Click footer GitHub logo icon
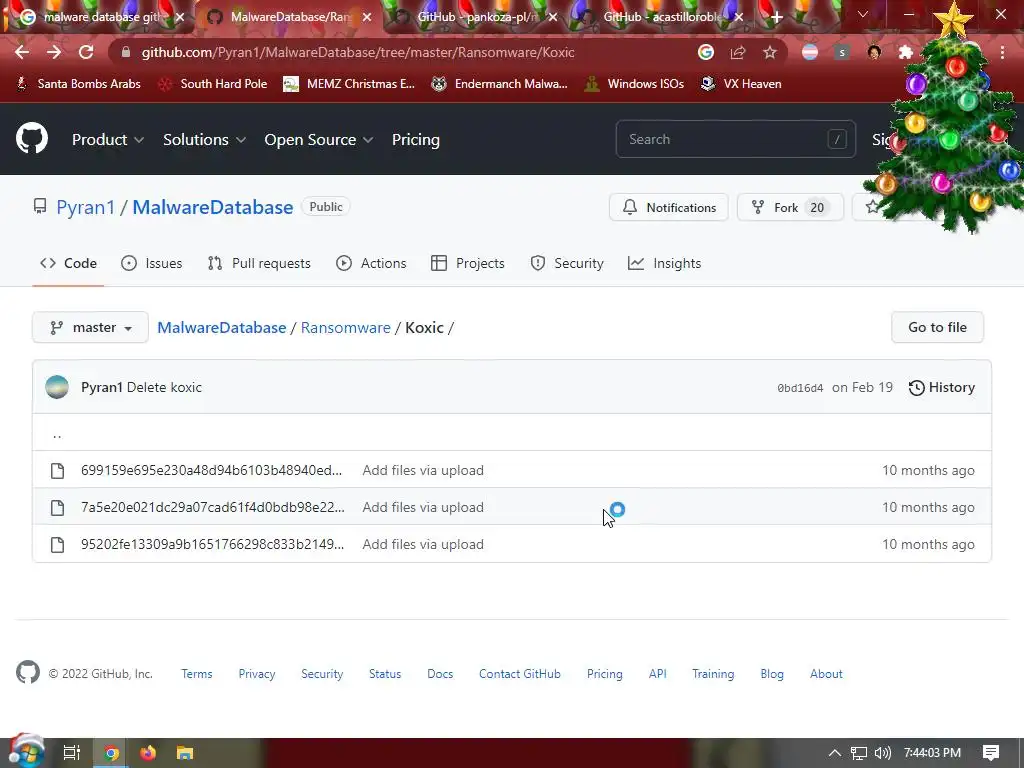Screen dimensions: 1024x768 point(27,672)
